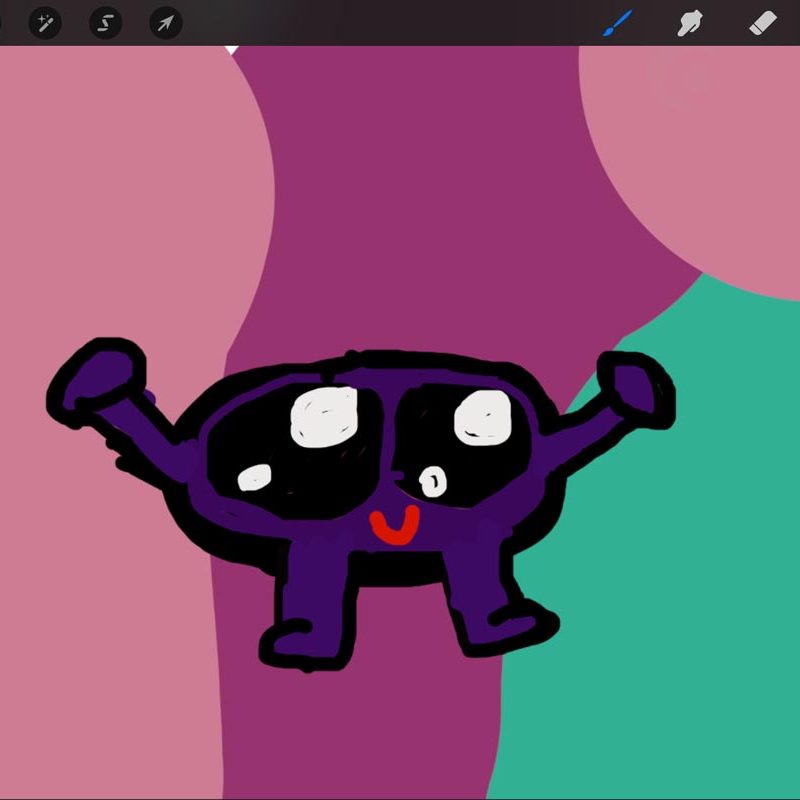Select the Transform arrow tool
This screenshot has height=800, width=800.
tap(165, 22)
